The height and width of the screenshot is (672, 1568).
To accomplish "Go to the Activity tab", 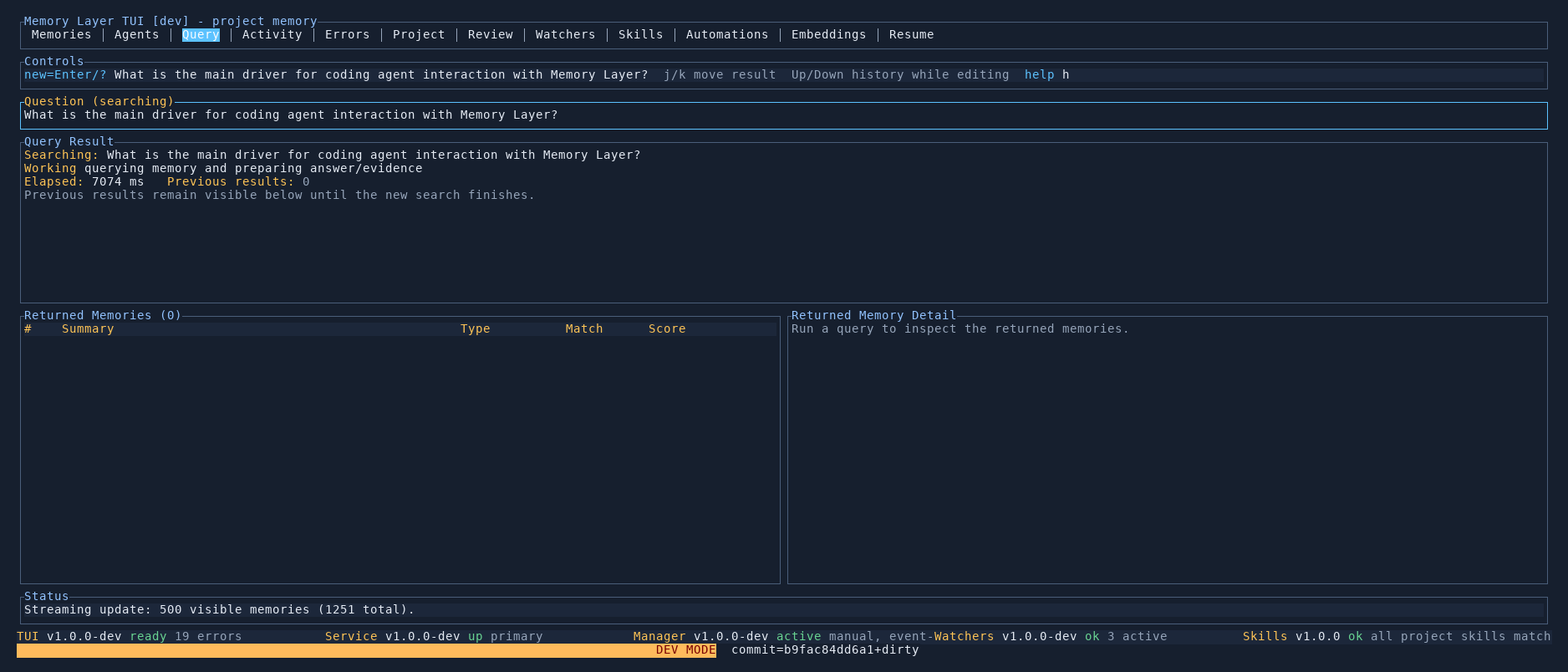I will 272,34.
